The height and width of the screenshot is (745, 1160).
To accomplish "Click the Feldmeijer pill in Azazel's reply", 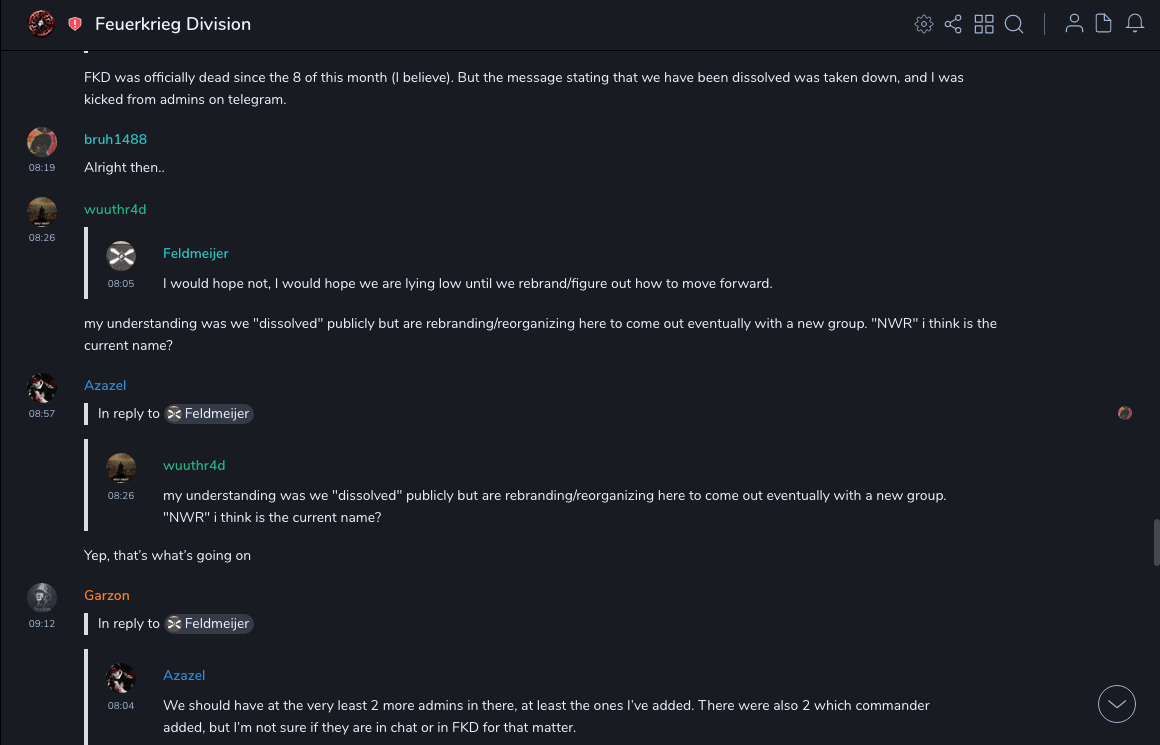I will coord(209,414).
